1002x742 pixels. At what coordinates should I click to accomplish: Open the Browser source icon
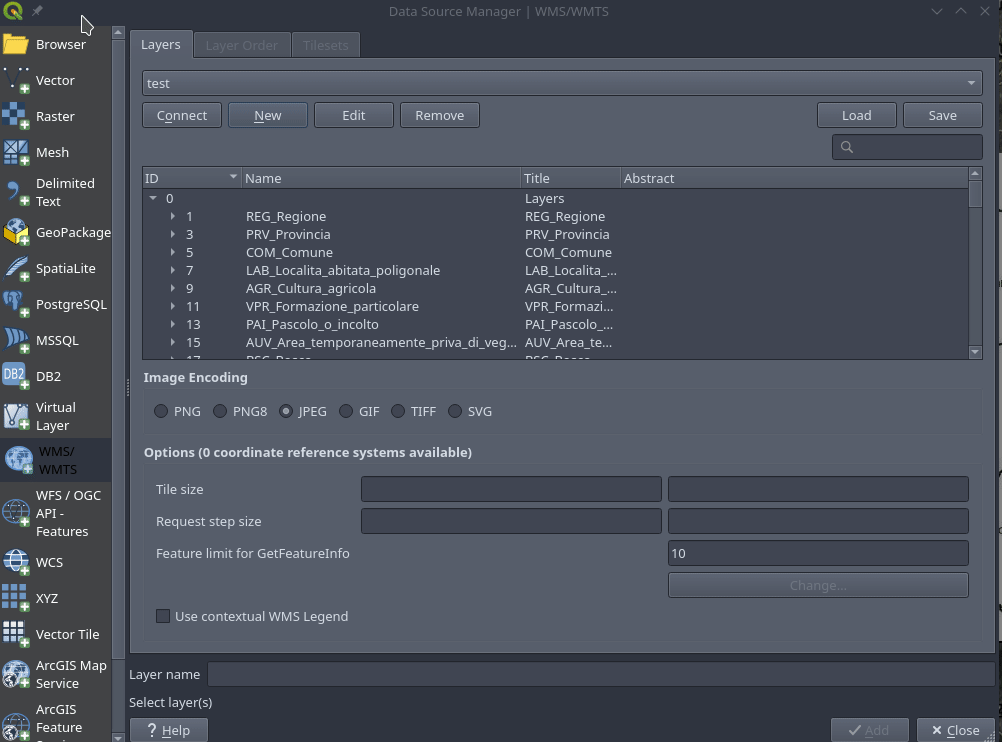pyautogui.click(x=15, y=45)
